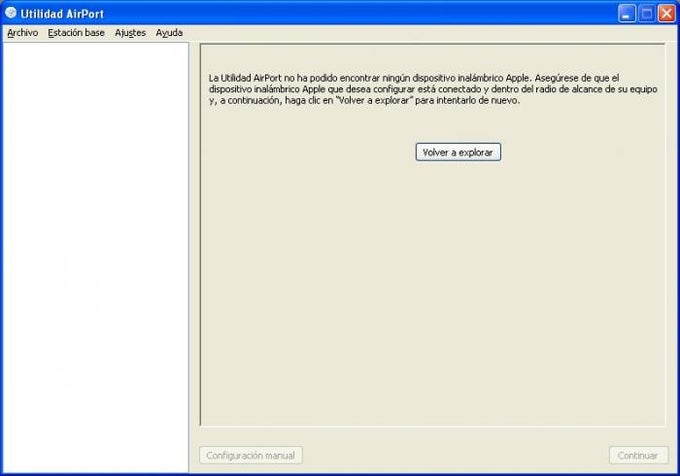Click the Configuración manual button
The height and width of the screenshot is (476, 680).
[x=251, y=455]
